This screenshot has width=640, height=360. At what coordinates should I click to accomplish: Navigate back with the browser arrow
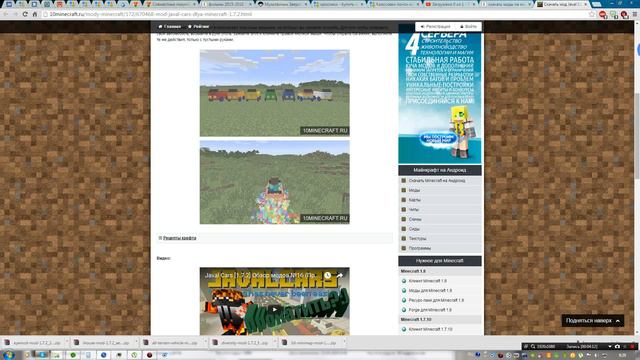(x=6, y=14)
